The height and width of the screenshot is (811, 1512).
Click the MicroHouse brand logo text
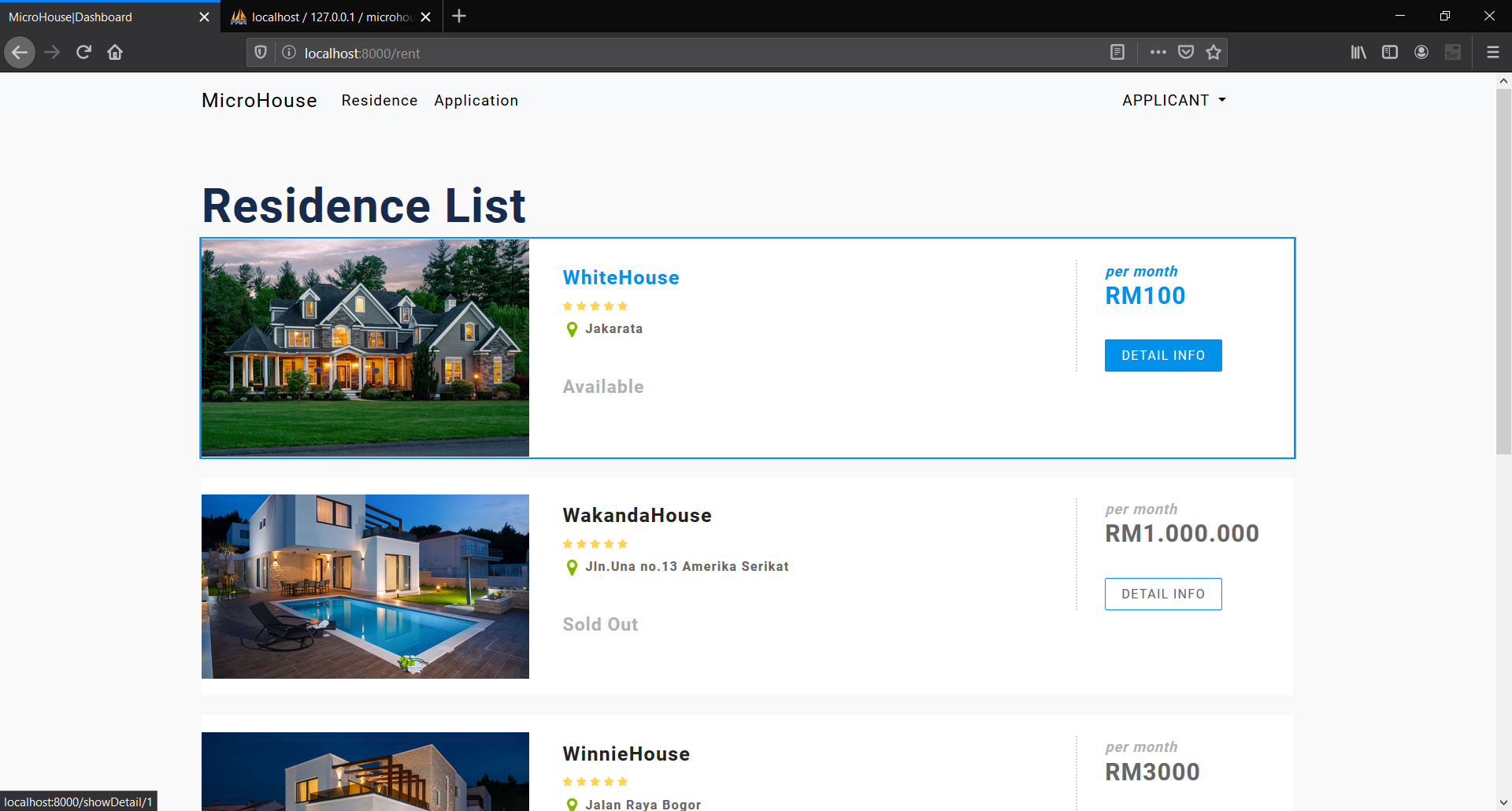(259, 100)
